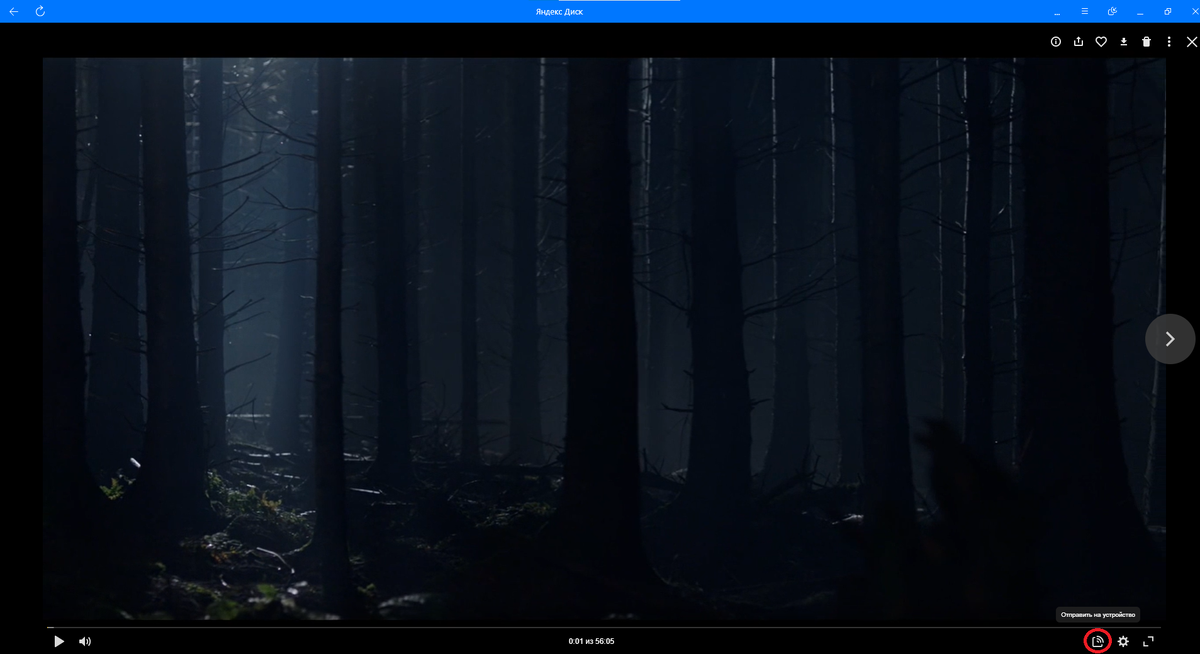Image resolution: width=1200 pixels, height=654 pixels.
Task: Close the video viewer with X
Action: (1191, 42)
